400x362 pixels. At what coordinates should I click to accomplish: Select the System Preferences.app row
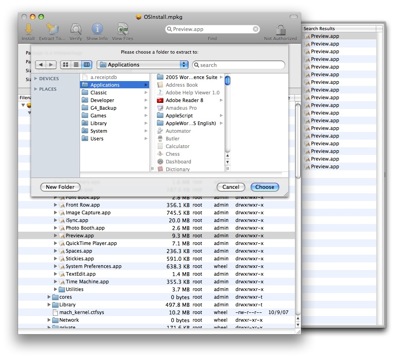pyautogui.click(x=157, y=266)
